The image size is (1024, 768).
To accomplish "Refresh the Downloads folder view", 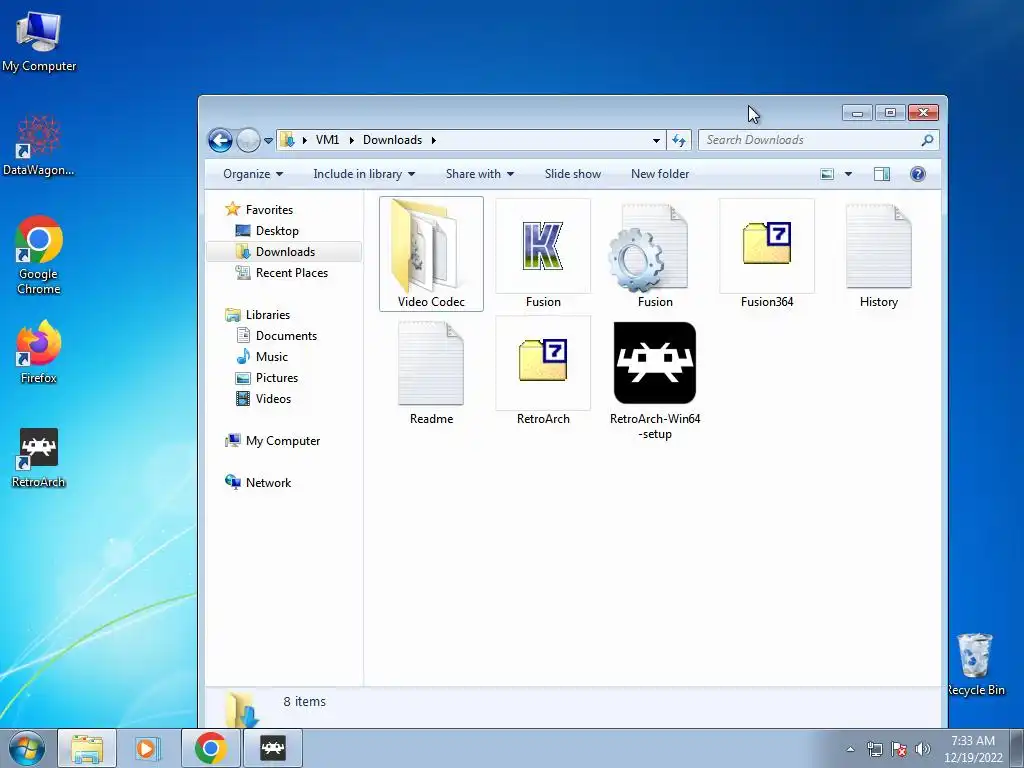I will tap(679, 140).
